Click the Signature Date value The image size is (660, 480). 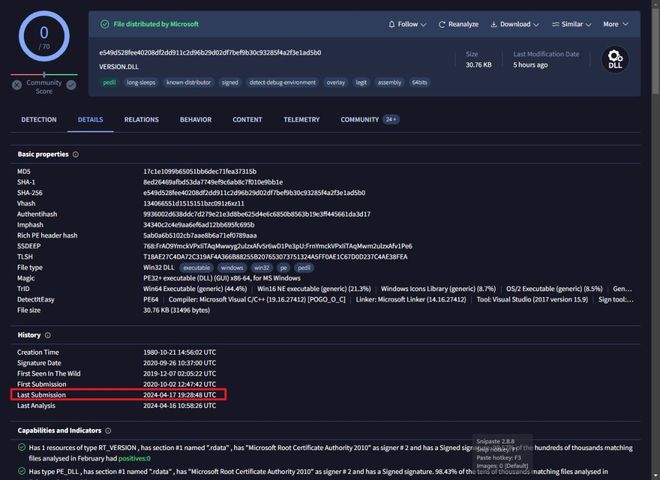[179, 363]
